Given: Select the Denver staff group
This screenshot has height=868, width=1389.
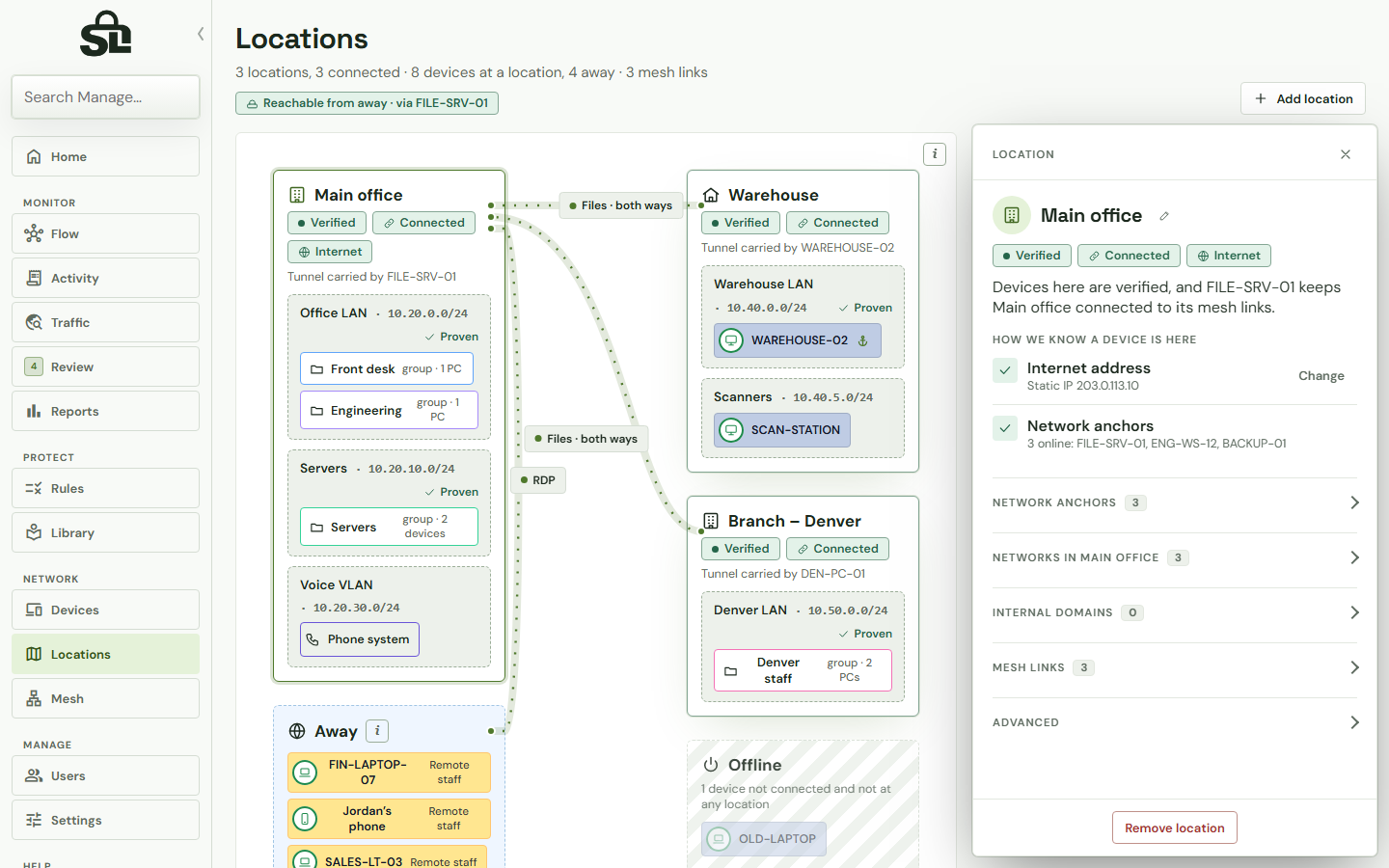Looking at the screenshot, I should point(803,670).
